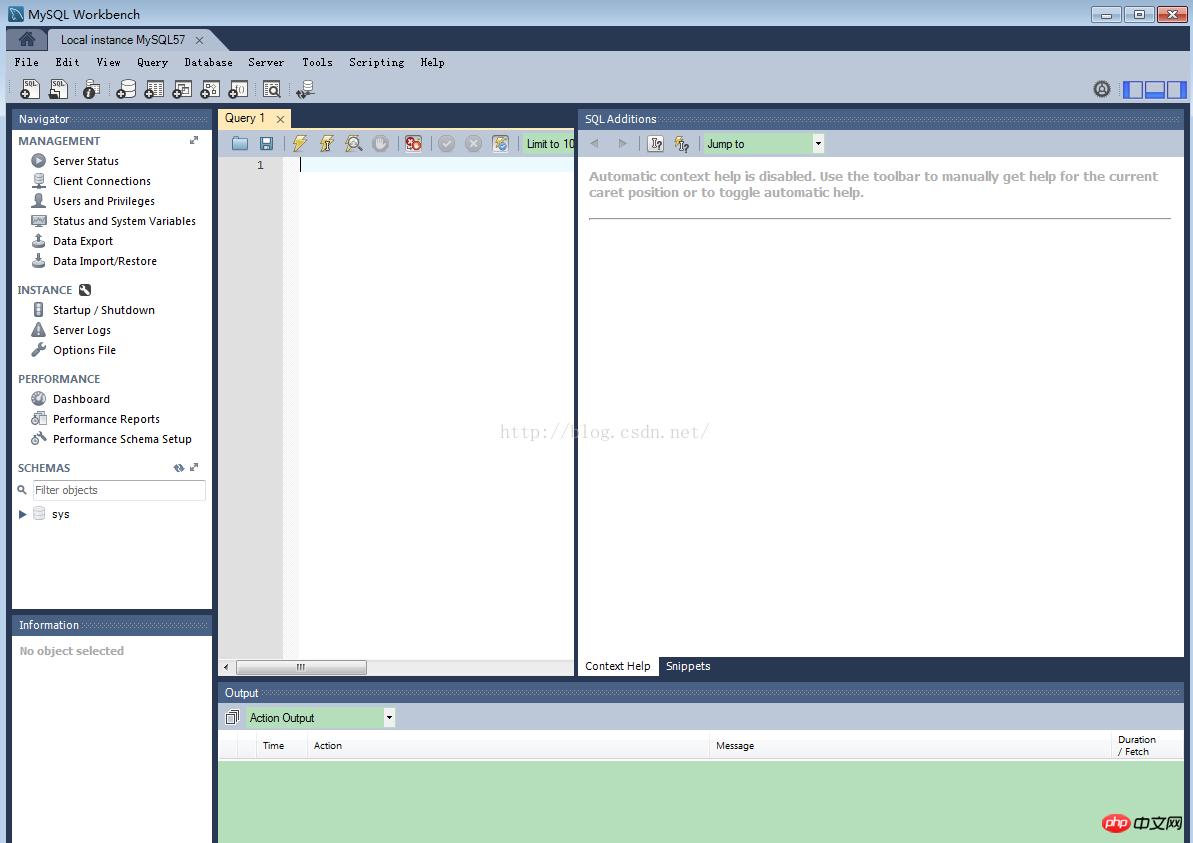The height and width of the screenshot is (843, 1193).
Task: Close the Local instance MySQL57 tab
Action: point(199,40)
